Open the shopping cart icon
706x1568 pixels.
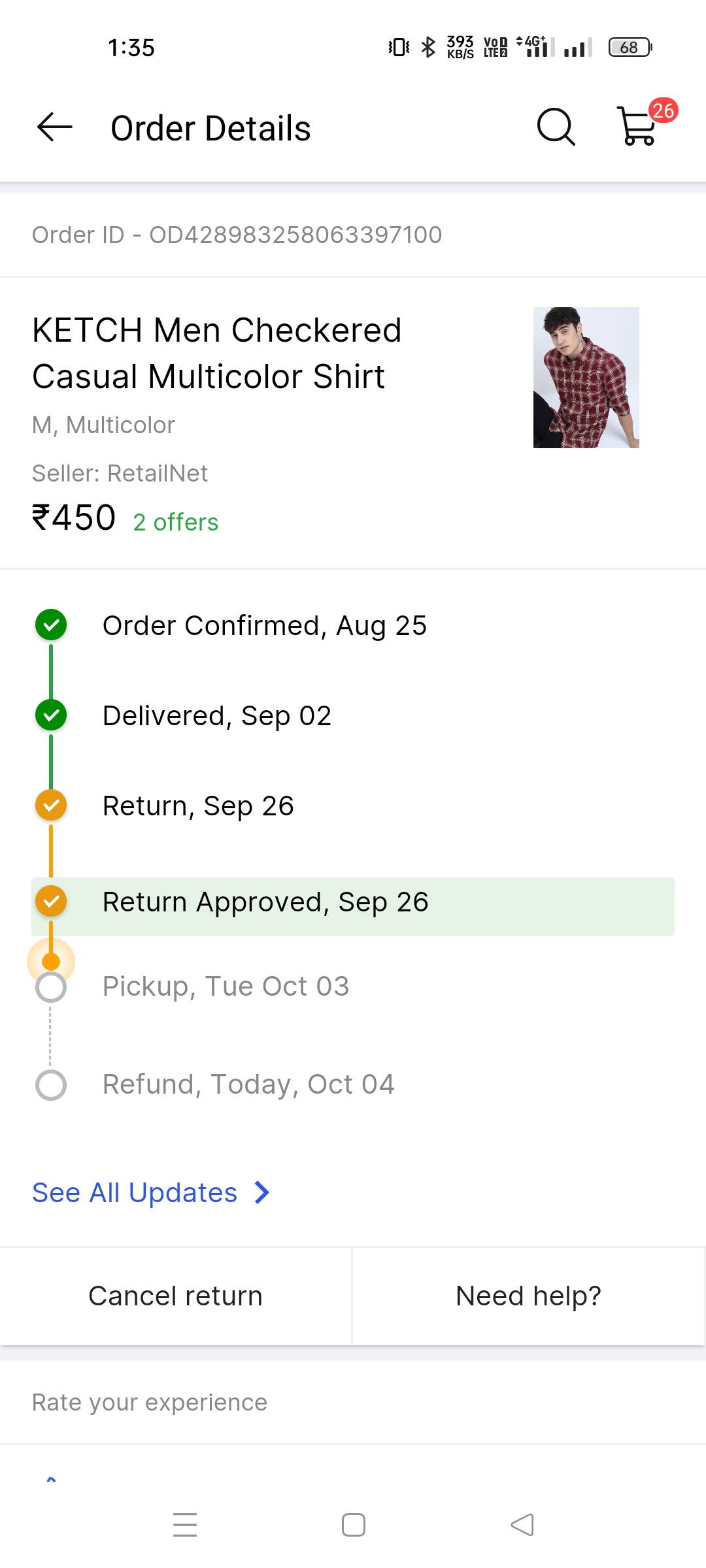636,127
